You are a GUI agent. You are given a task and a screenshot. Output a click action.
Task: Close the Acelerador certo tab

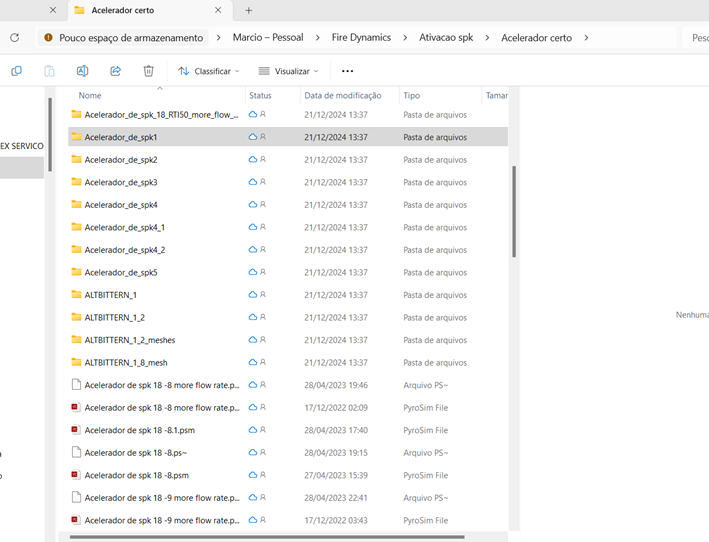point(218,10)
